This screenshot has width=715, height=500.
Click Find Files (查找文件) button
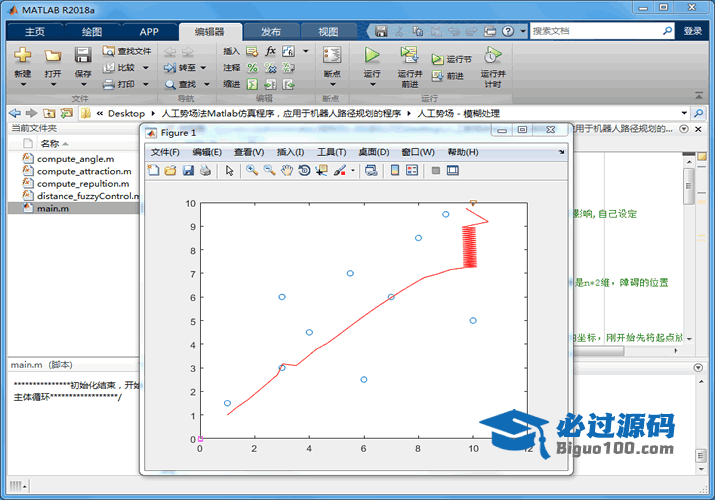point(127,51)
